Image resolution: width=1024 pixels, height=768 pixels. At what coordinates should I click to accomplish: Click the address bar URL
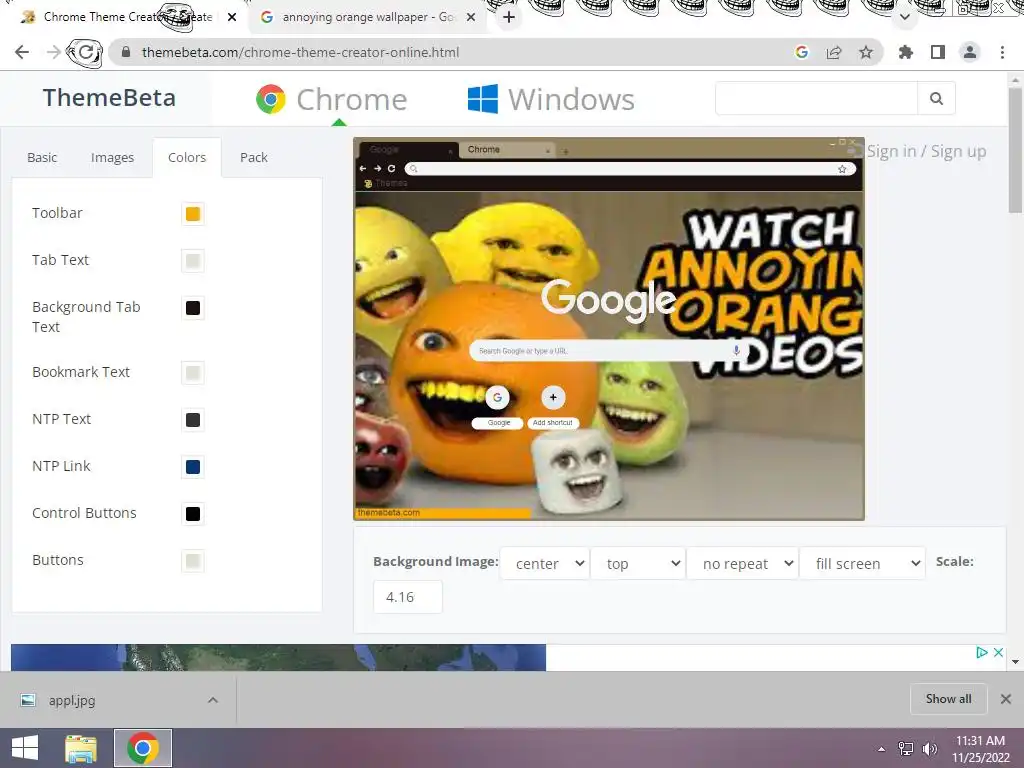(x=300, y=52)
